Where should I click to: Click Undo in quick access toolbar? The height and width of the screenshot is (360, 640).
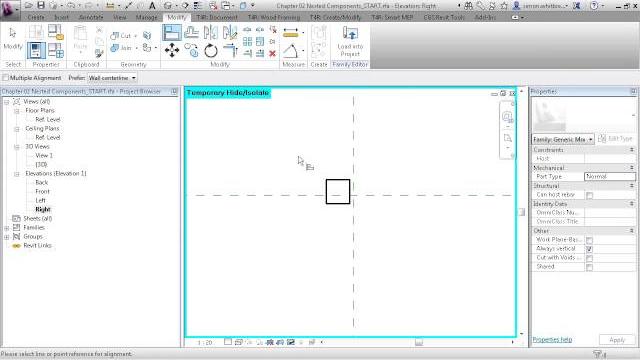pyautogui.click(x=71, y=6)
